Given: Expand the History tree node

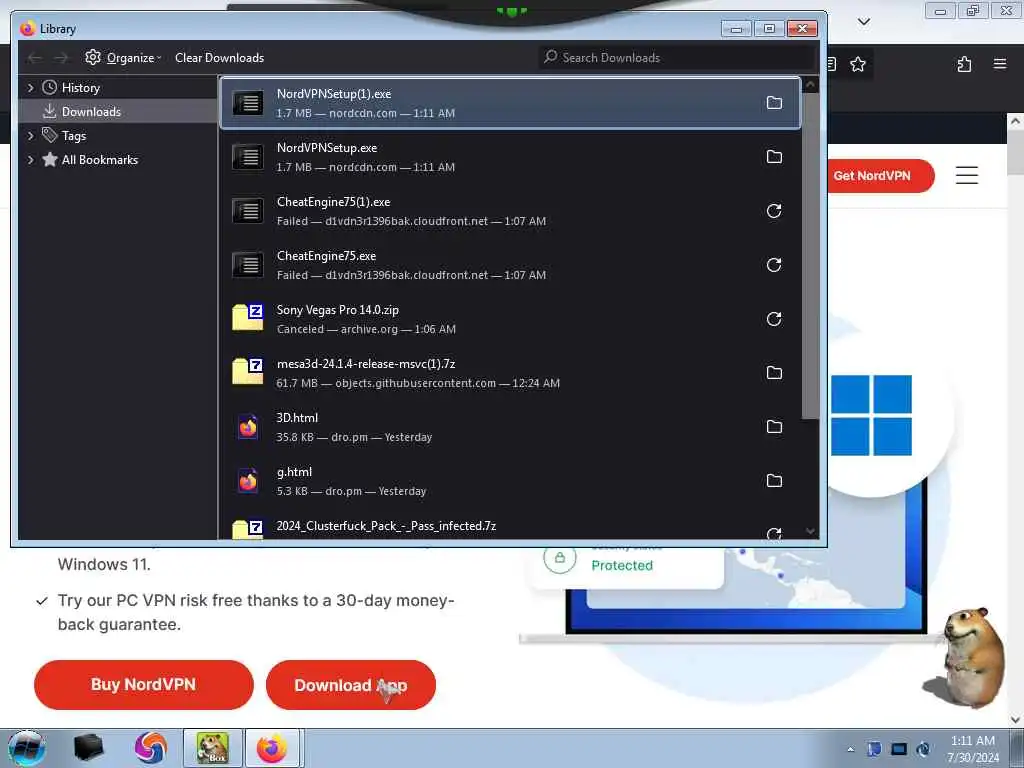Looking at the screenshot, I should pos(30,88).
